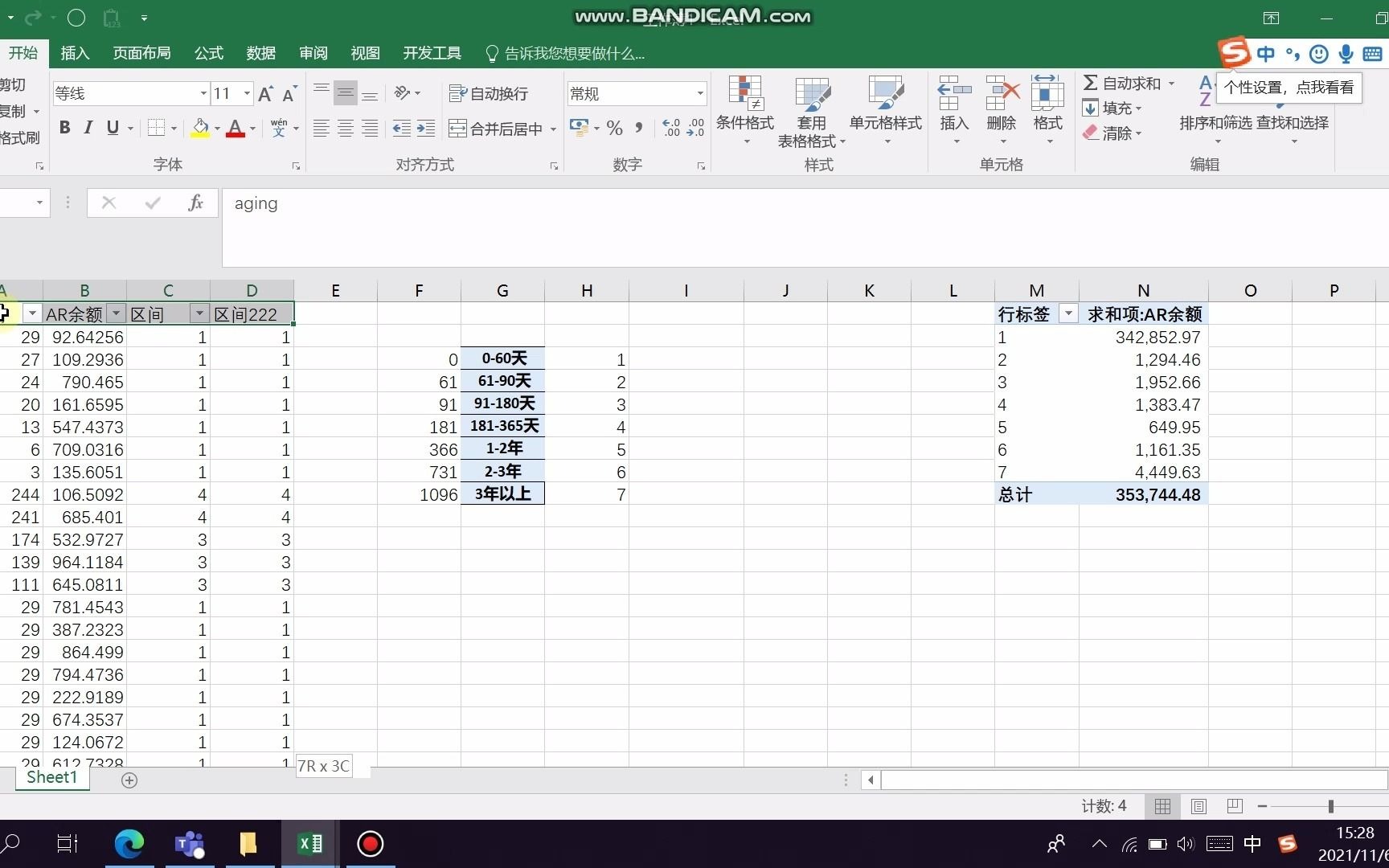
Task: Apply percent style format
Action: (615, 129)
